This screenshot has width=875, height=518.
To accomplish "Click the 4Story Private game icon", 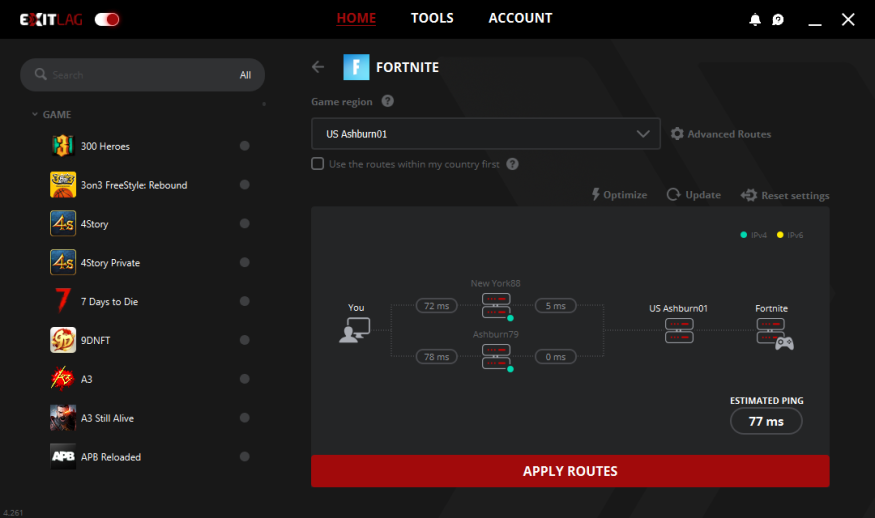I will (63, 262).
